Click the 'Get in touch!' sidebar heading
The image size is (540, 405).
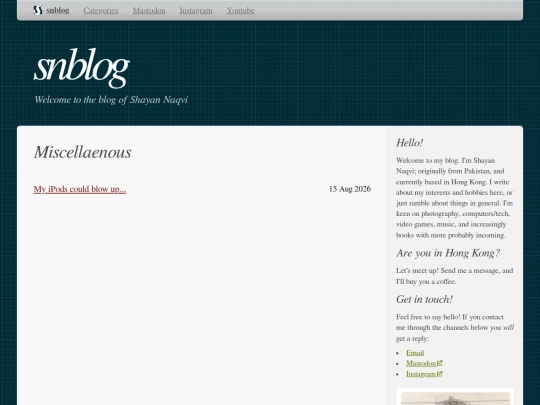[424, 299]
